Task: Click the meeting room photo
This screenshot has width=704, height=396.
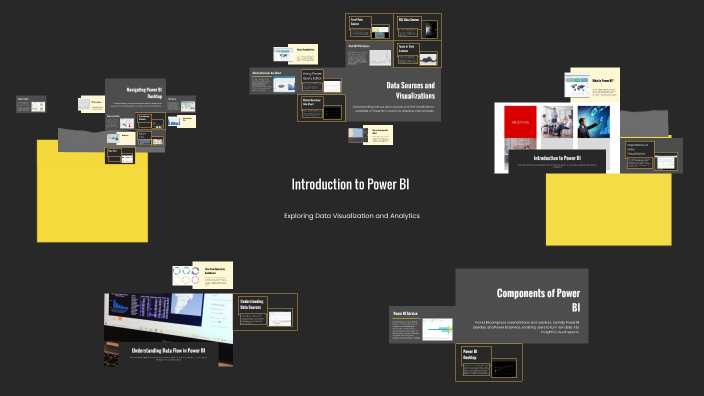Action: 557,122
